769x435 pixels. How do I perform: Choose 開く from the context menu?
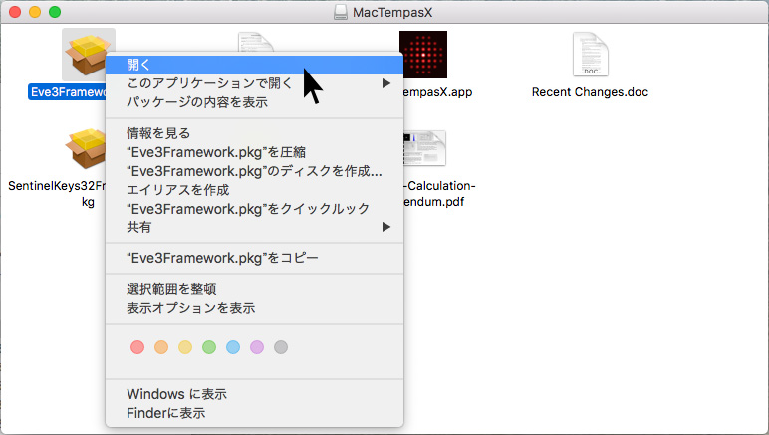coord(139,64)
